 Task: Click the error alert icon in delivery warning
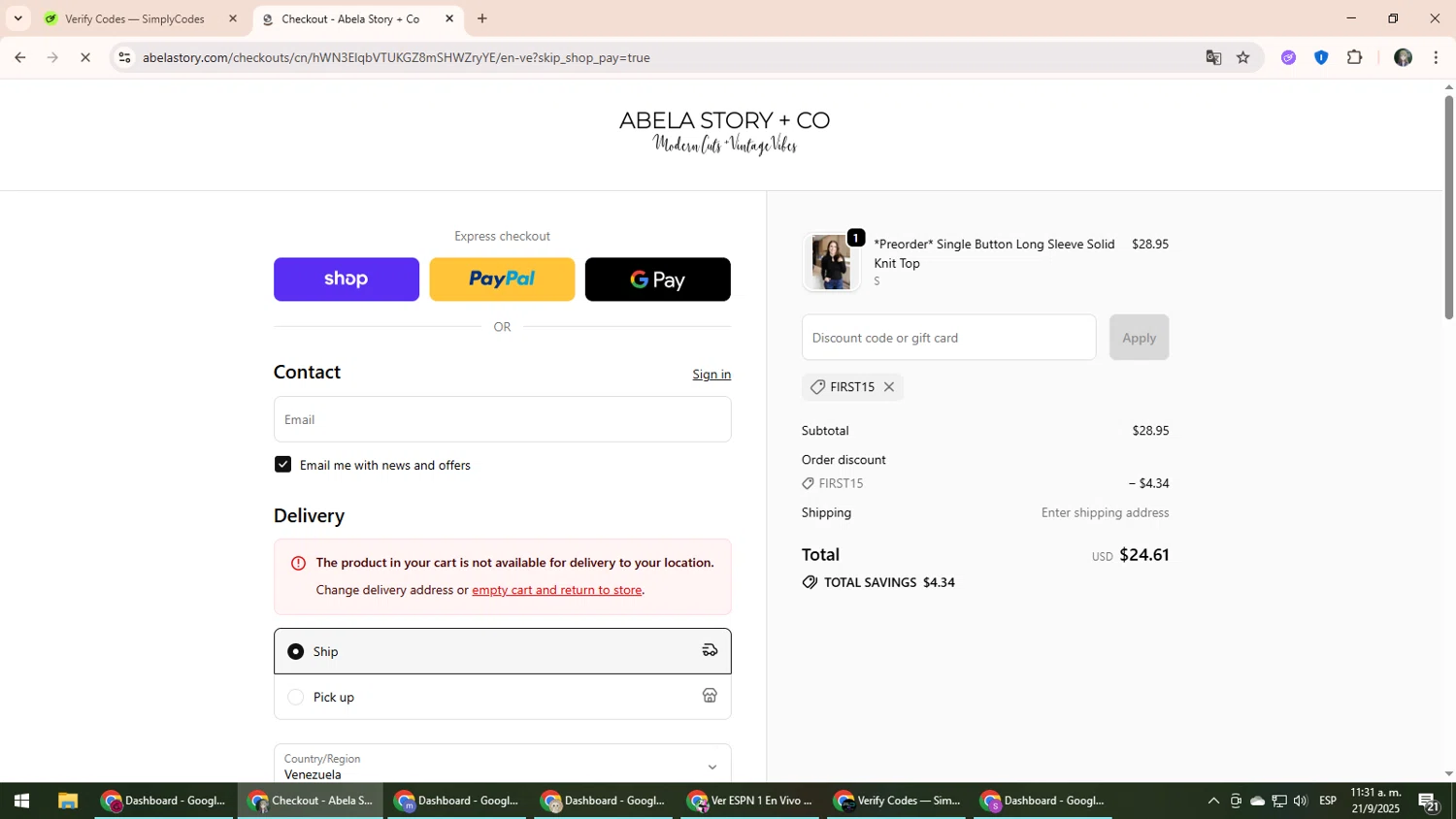[298, 563]
